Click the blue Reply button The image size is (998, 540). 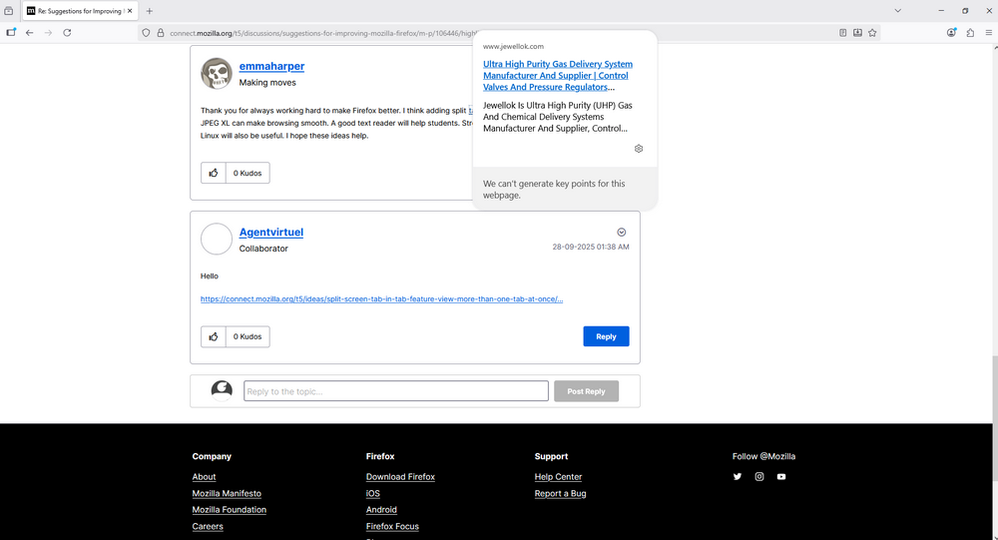click(x=606, y=337)
